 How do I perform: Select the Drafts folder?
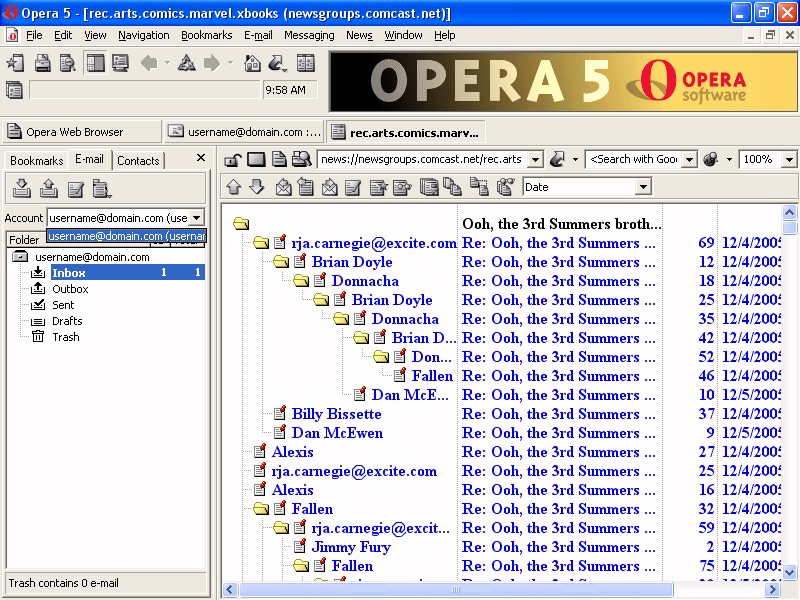67,321
